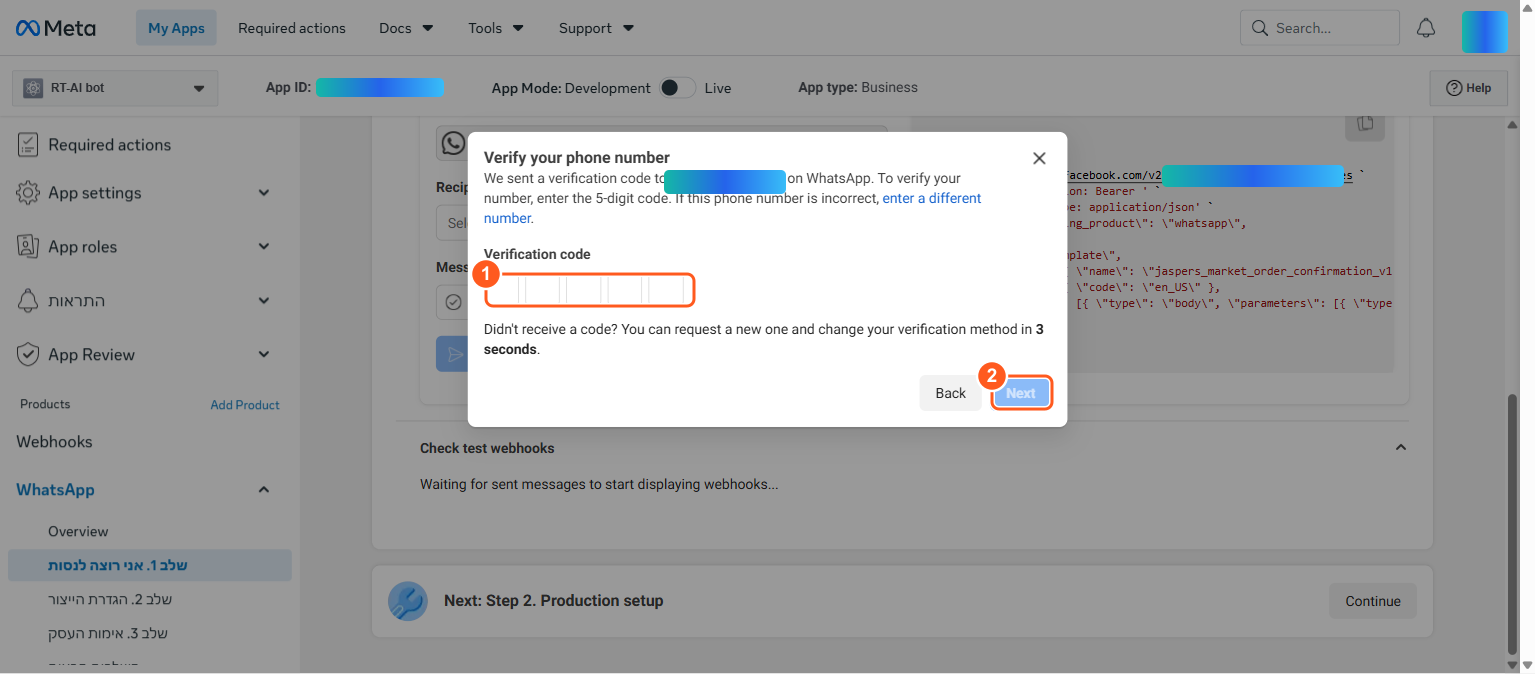Click the Next button in the dialog
This screenshot has height=674, width=1535.
click(1021, 393)
